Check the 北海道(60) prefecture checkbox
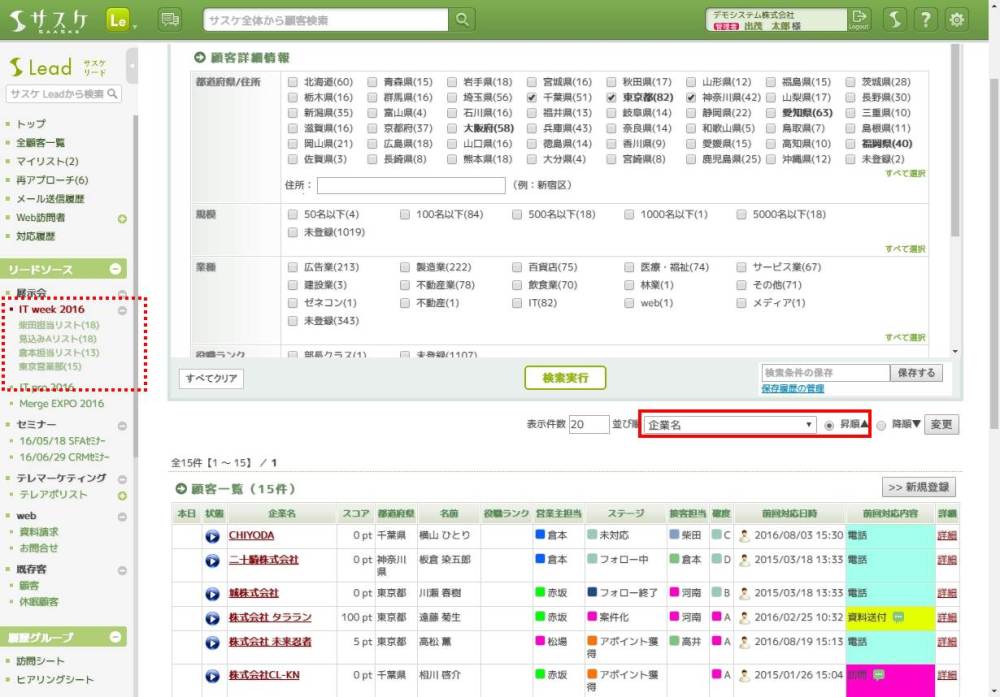Screen dimensions: 1000x697 tap(292, 82)
